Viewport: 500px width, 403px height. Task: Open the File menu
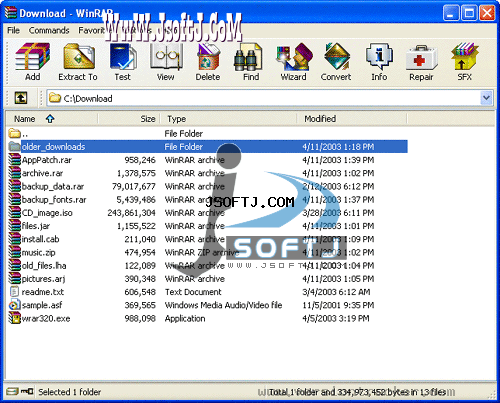pyautogui.click(x=13, y=30)
